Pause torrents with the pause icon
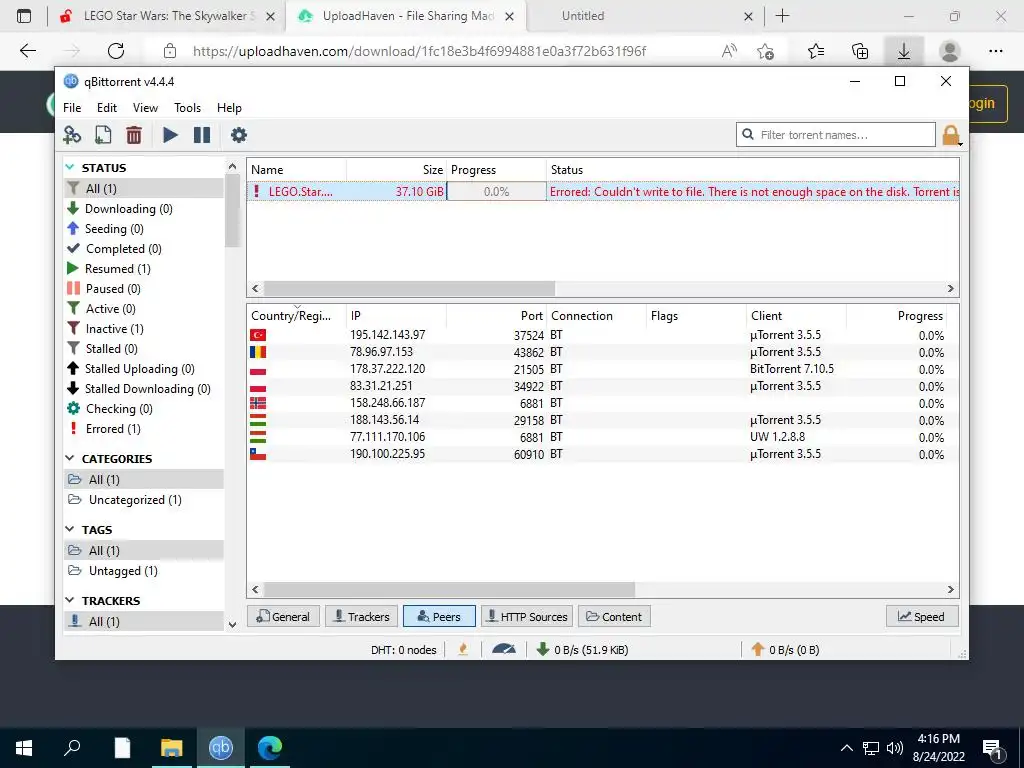This screenshot has height=768, width=1024. 202,135
